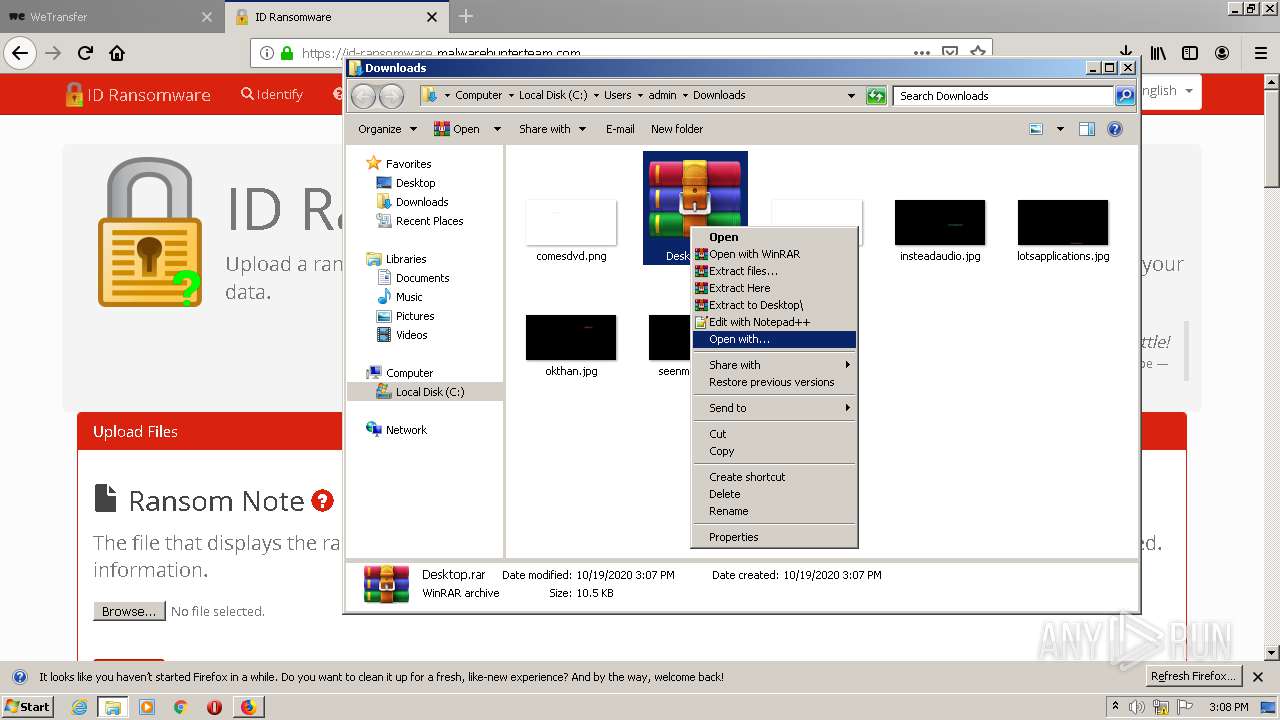This screenshot has width=1280, height=720.
Task: Click the Windows Start button
Action: [28, 706]
